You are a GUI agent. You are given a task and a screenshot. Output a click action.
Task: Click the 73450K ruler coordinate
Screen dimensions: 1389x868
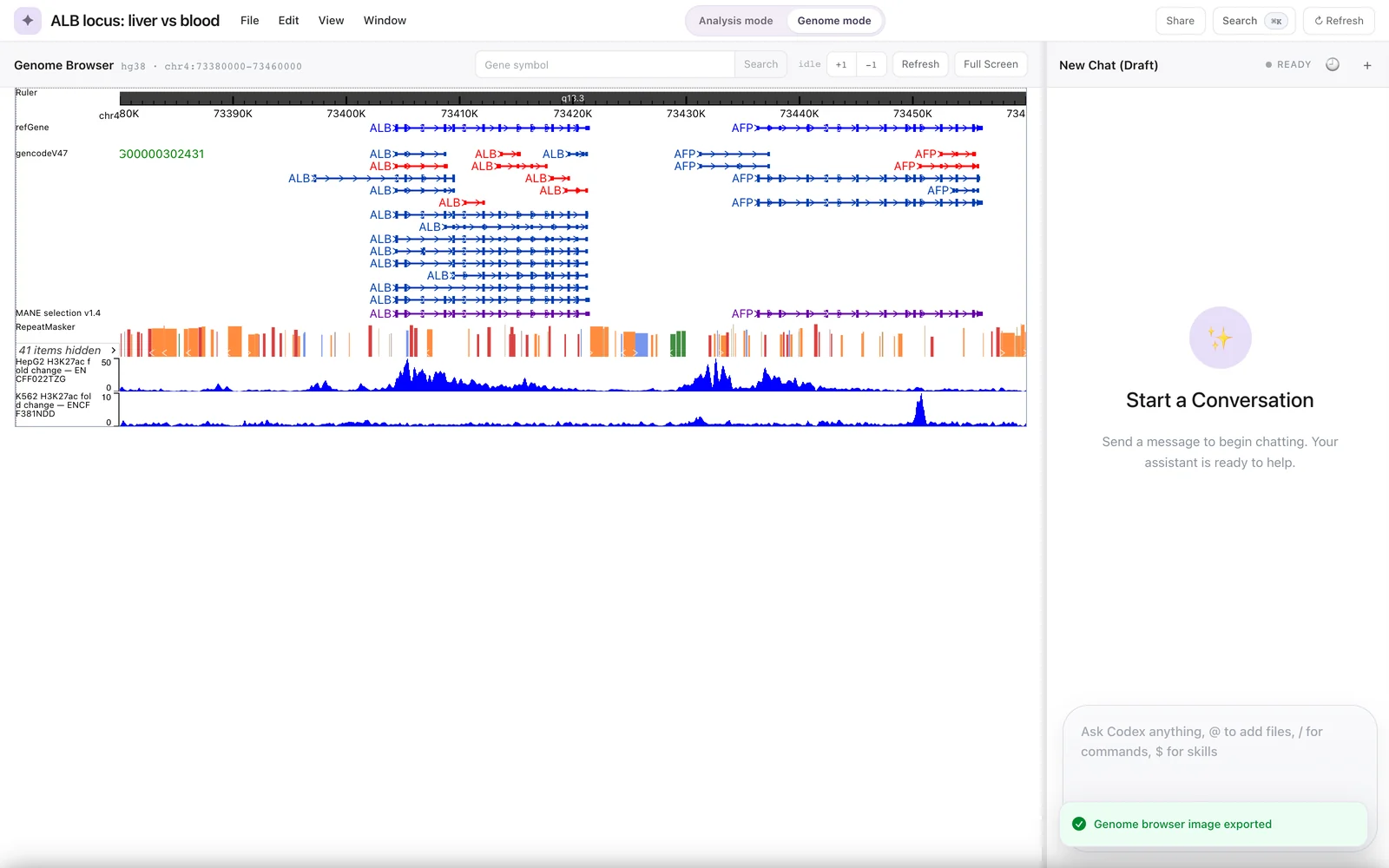(912, 114)
